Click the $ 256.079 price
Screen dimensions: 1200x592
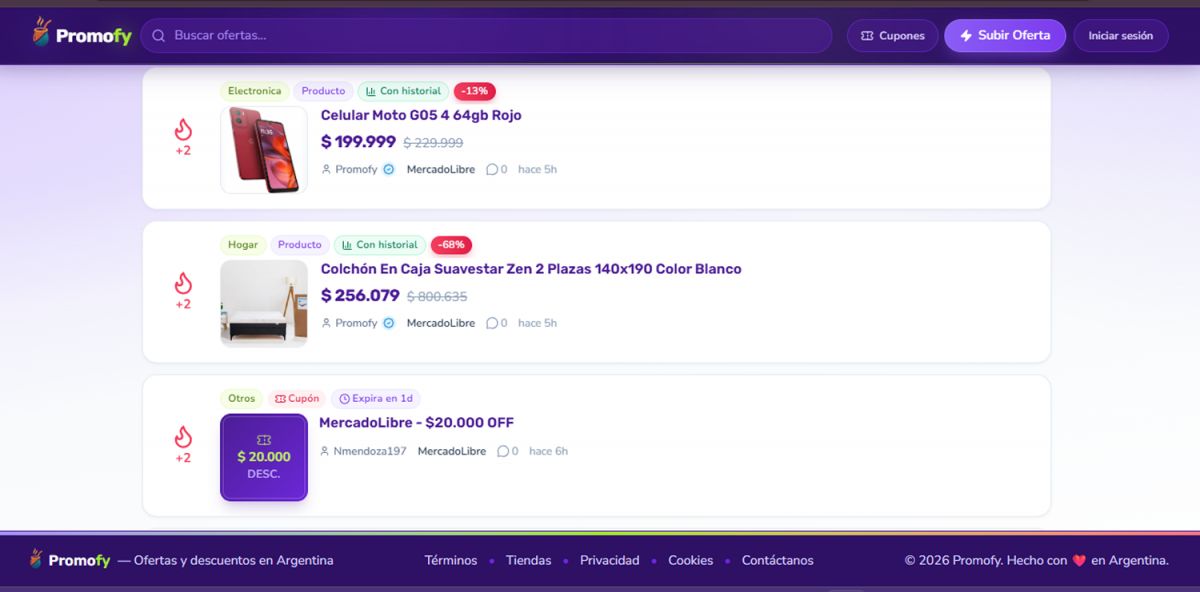pyautogui.click(x=360, y=296)
